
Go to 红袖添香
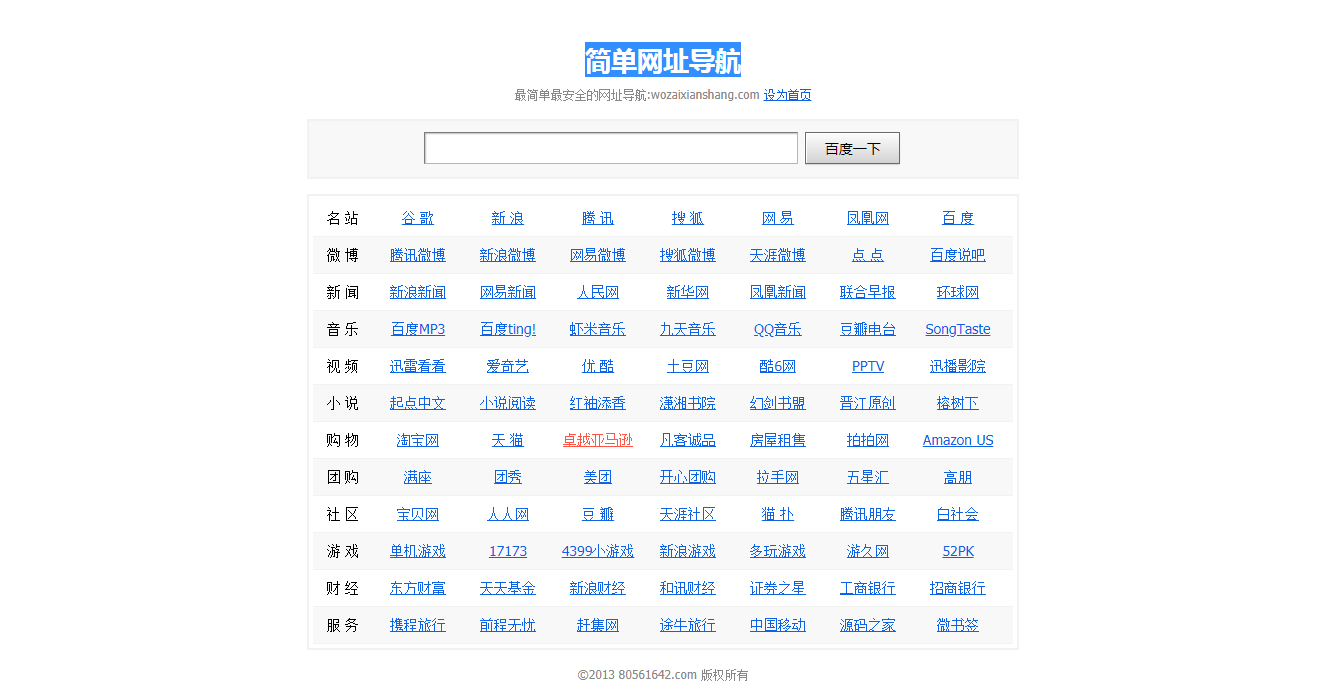[598, 403]
